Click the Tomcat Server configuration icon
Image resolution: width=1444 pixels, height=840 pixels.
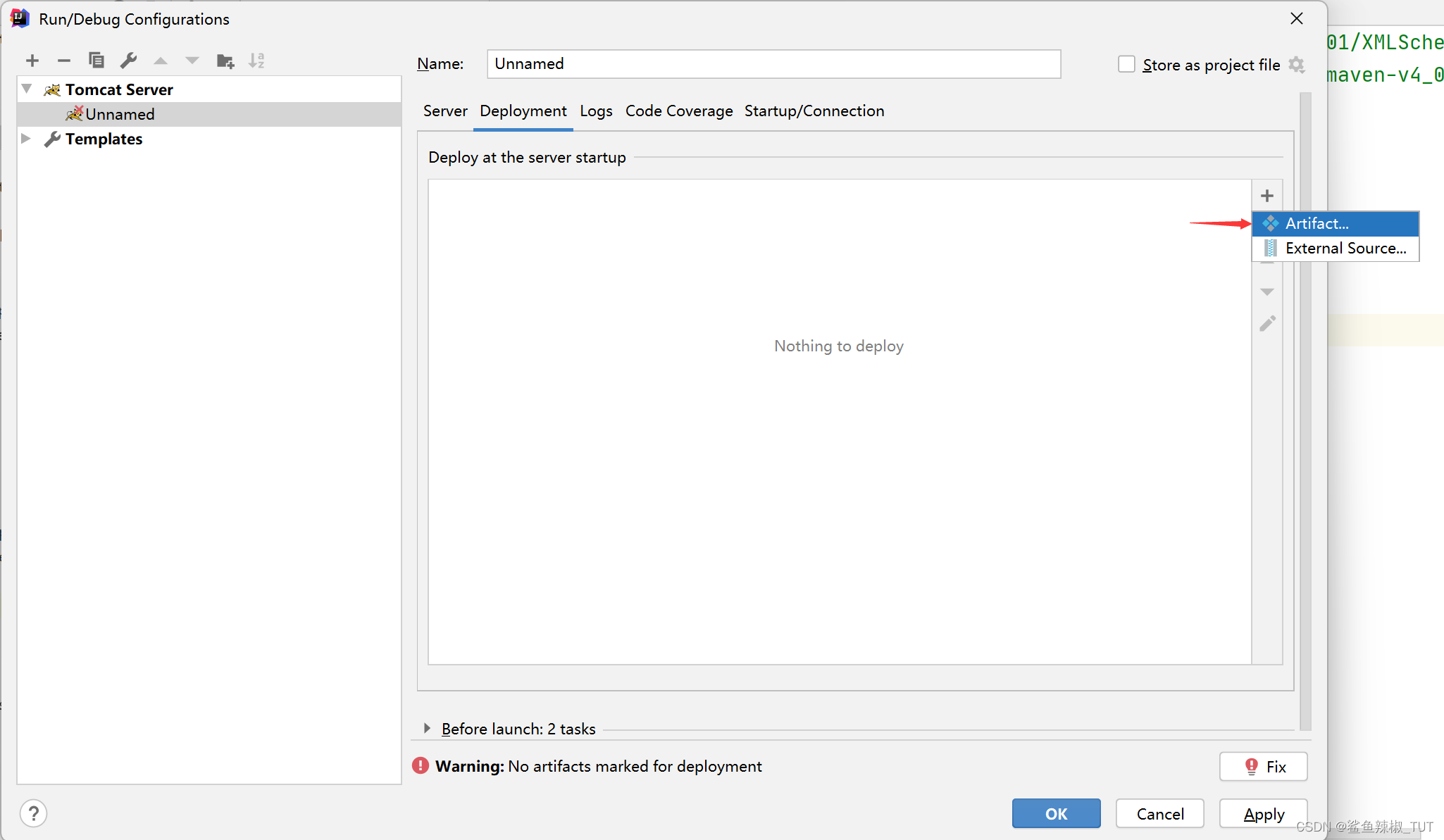pos(51,88)
